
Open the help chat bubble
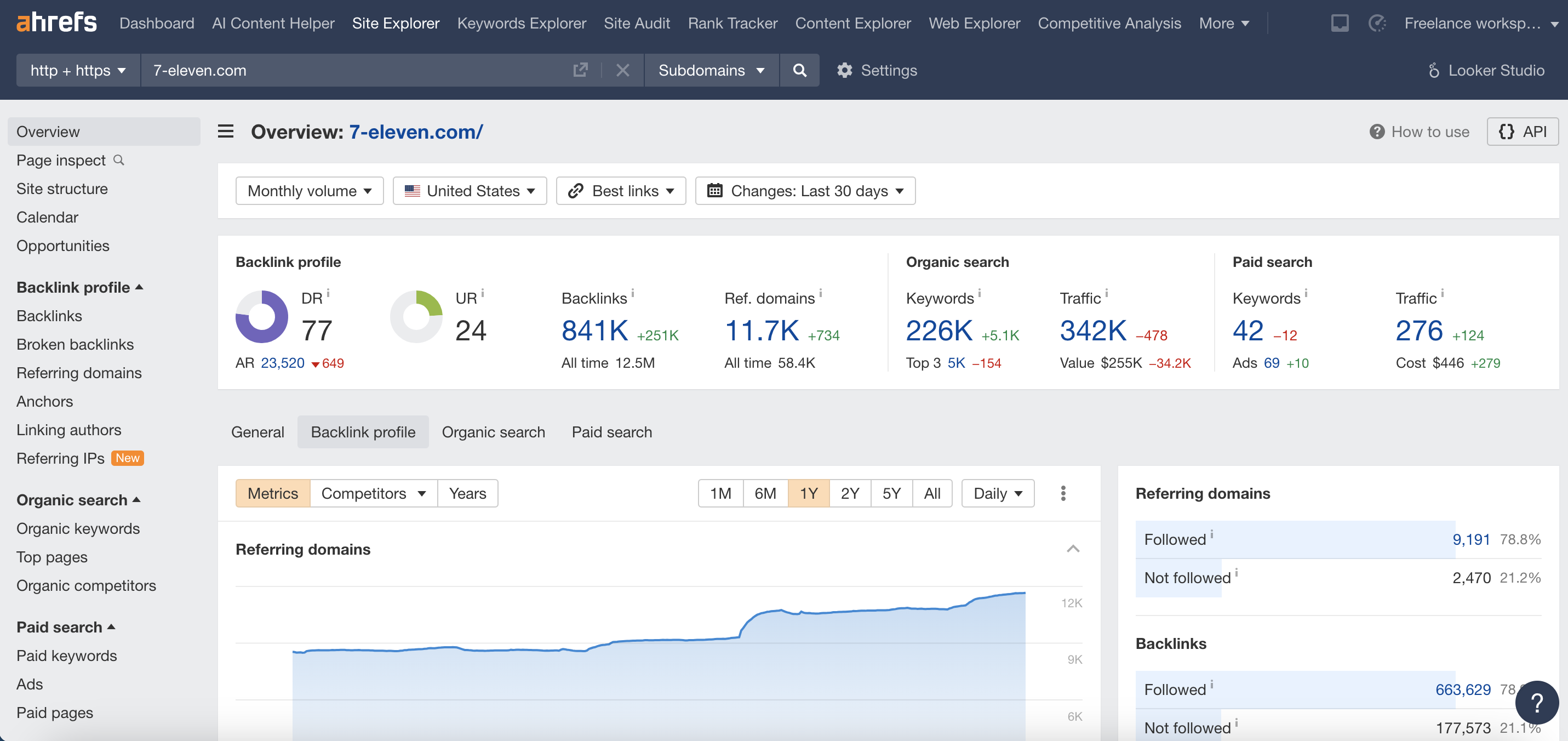(1536, 703)
